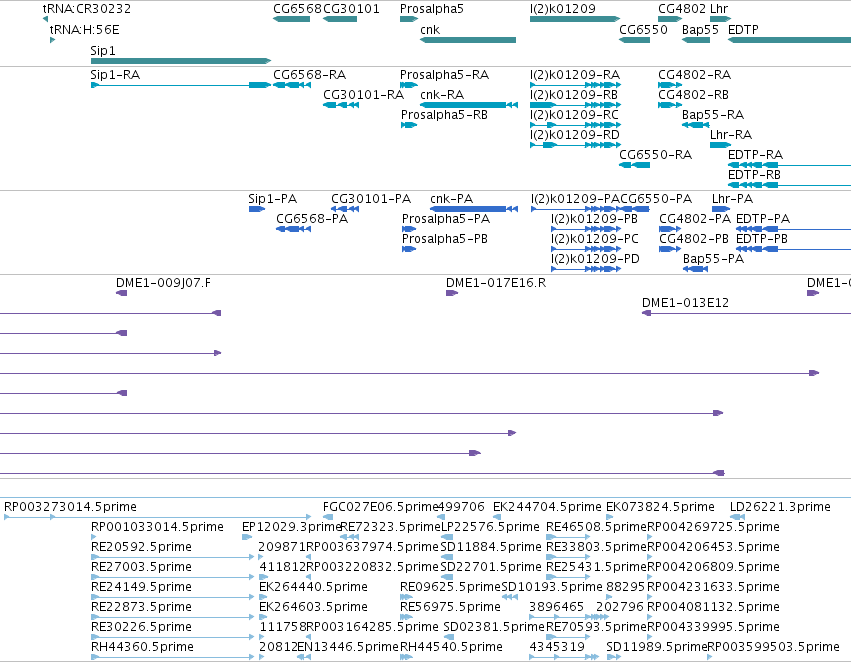Viewport: 851px width, 662px height.
Task: Click the cnk-RA transcript label
Action: coord(442,95)
